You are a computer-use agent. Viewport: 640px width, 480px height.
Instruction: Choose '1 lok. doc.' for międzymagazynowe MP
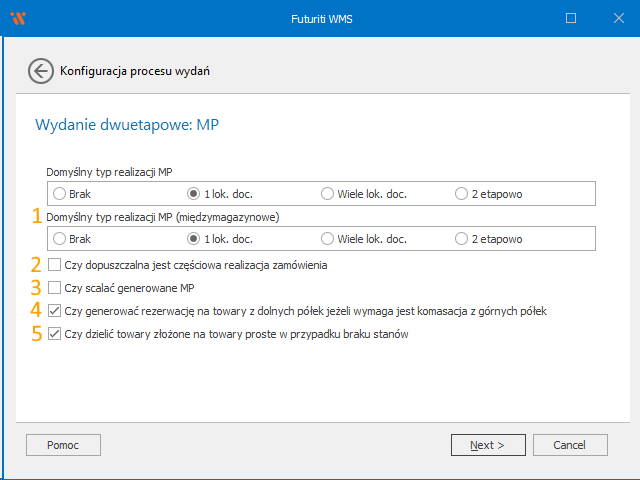tap(194, 239)
